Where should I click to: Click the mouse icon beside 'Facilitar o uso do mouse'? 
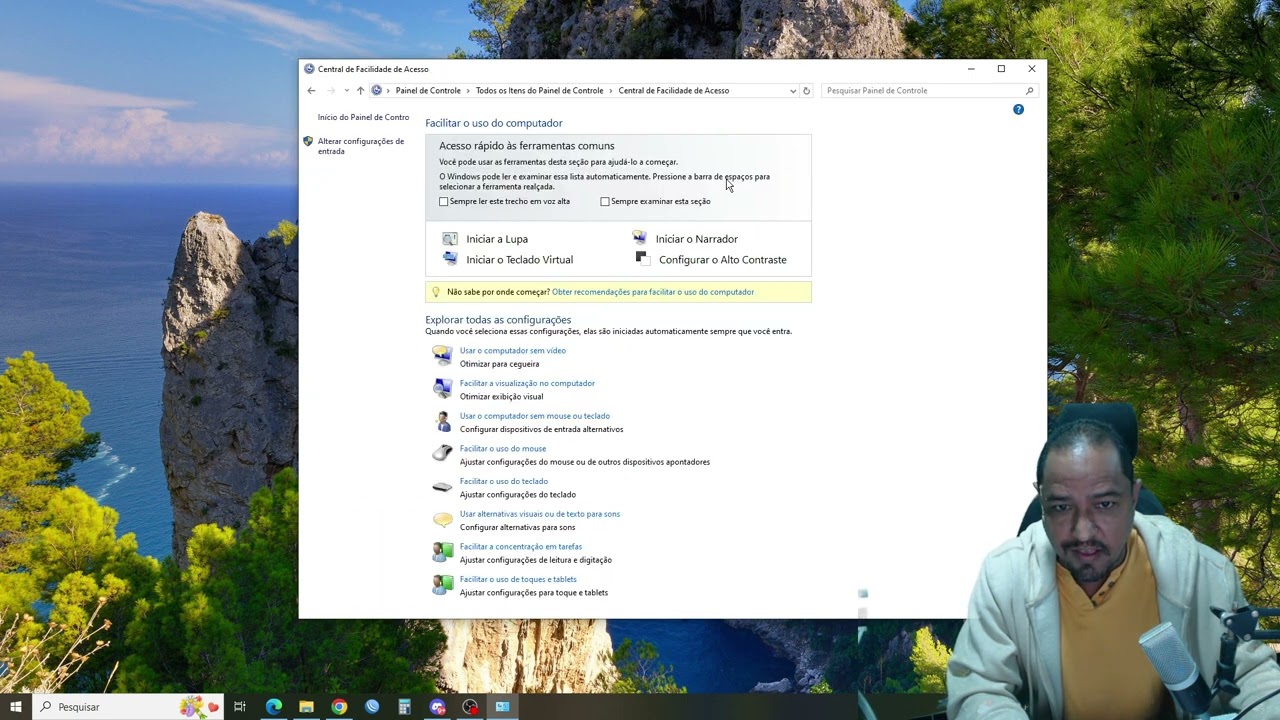[442, 454]
